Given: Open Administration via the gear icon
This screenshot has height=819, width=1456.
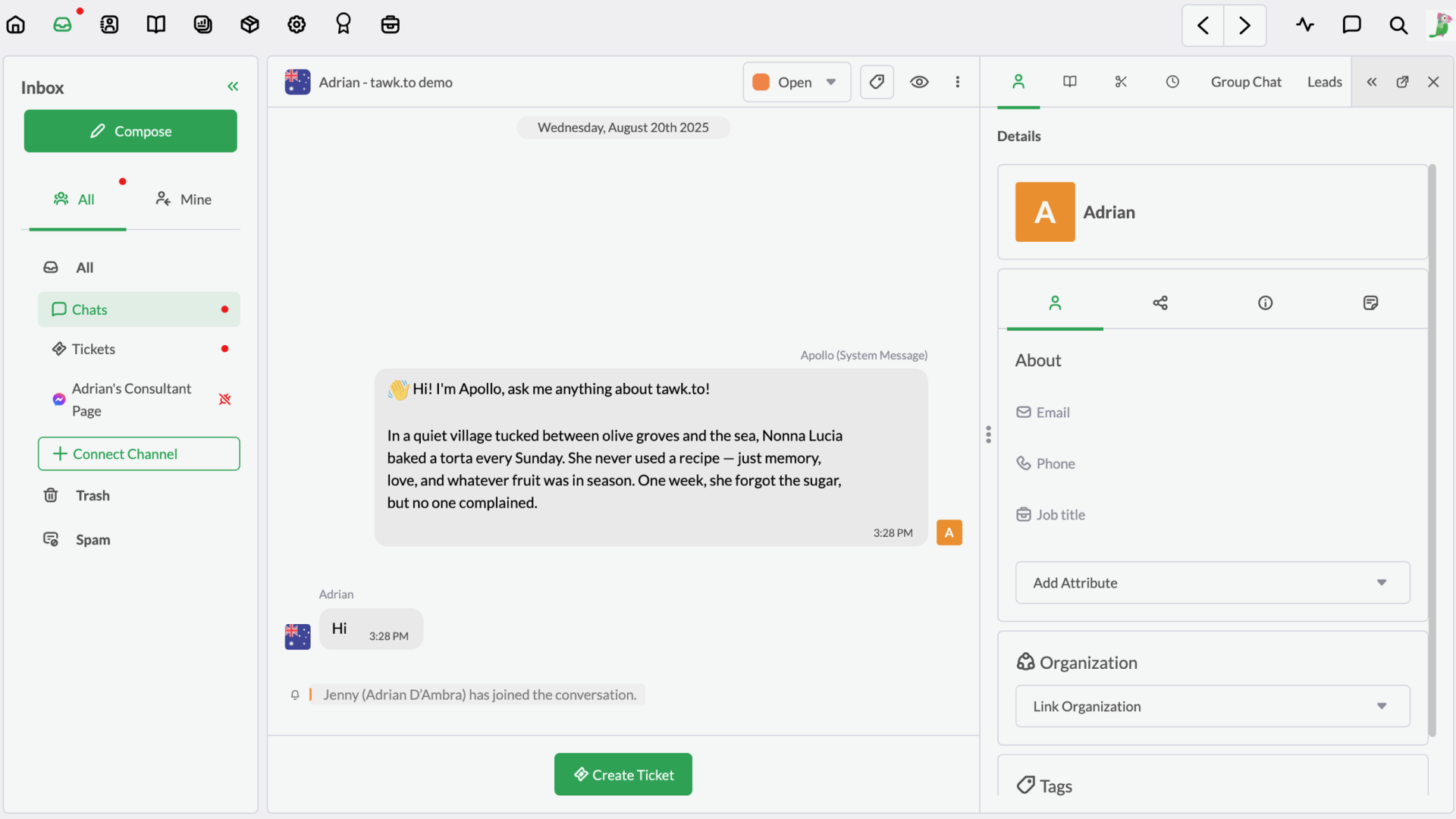Looking at the screenshot, I should click(296, 24).
